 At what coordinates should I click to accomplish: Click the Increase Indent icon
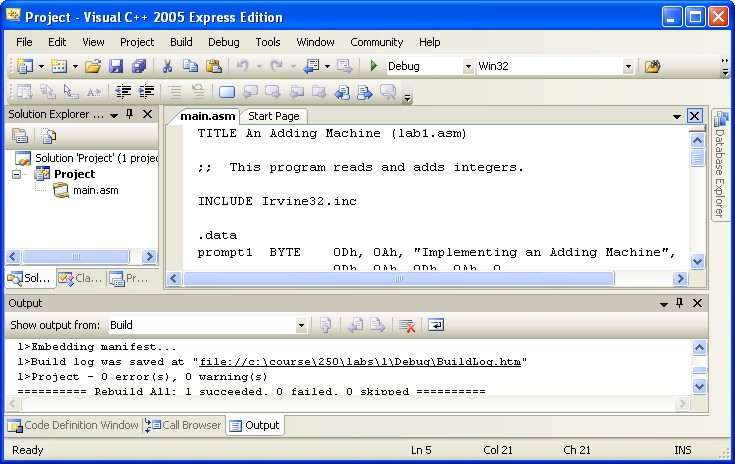(x=146, y=92)
